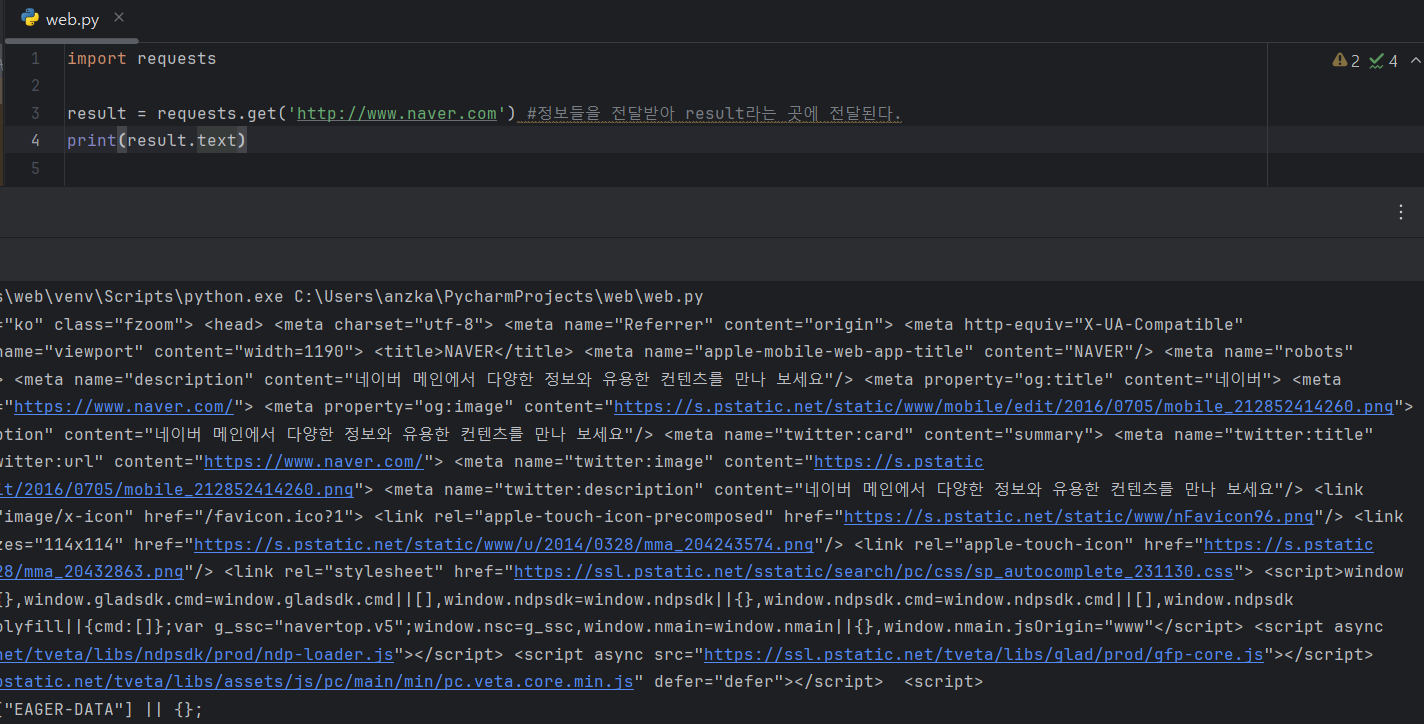Click 'sizes="114x114"' text in output
Screen dimensions: 1424x724
point(63,545)
